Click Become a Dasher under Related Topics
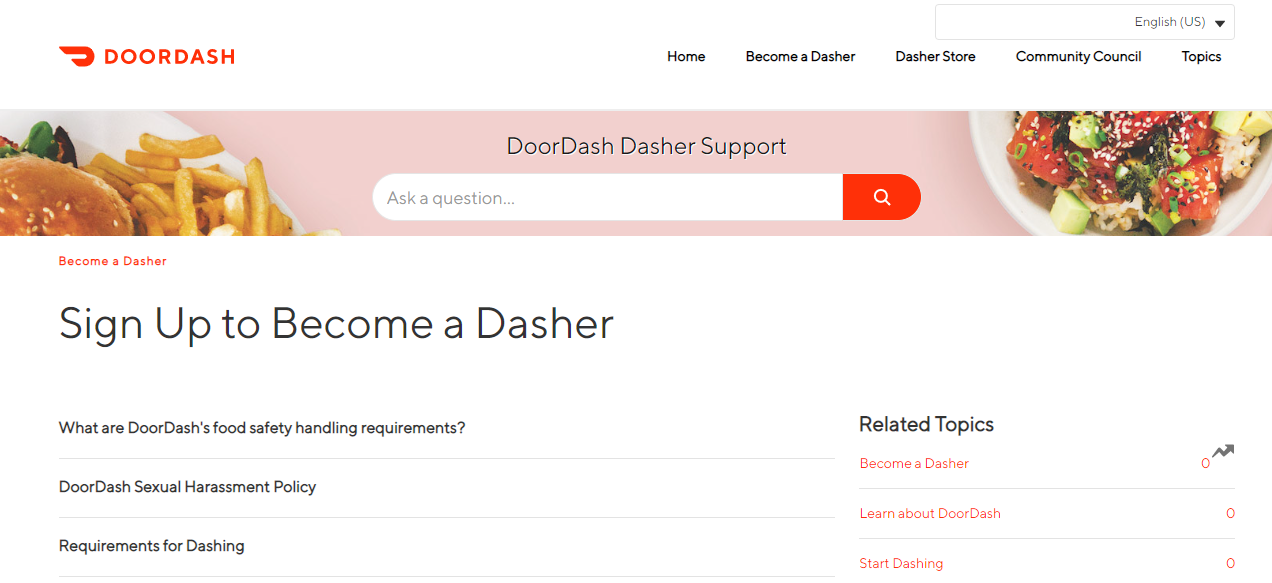1272x583 pixels. (913, 463)
